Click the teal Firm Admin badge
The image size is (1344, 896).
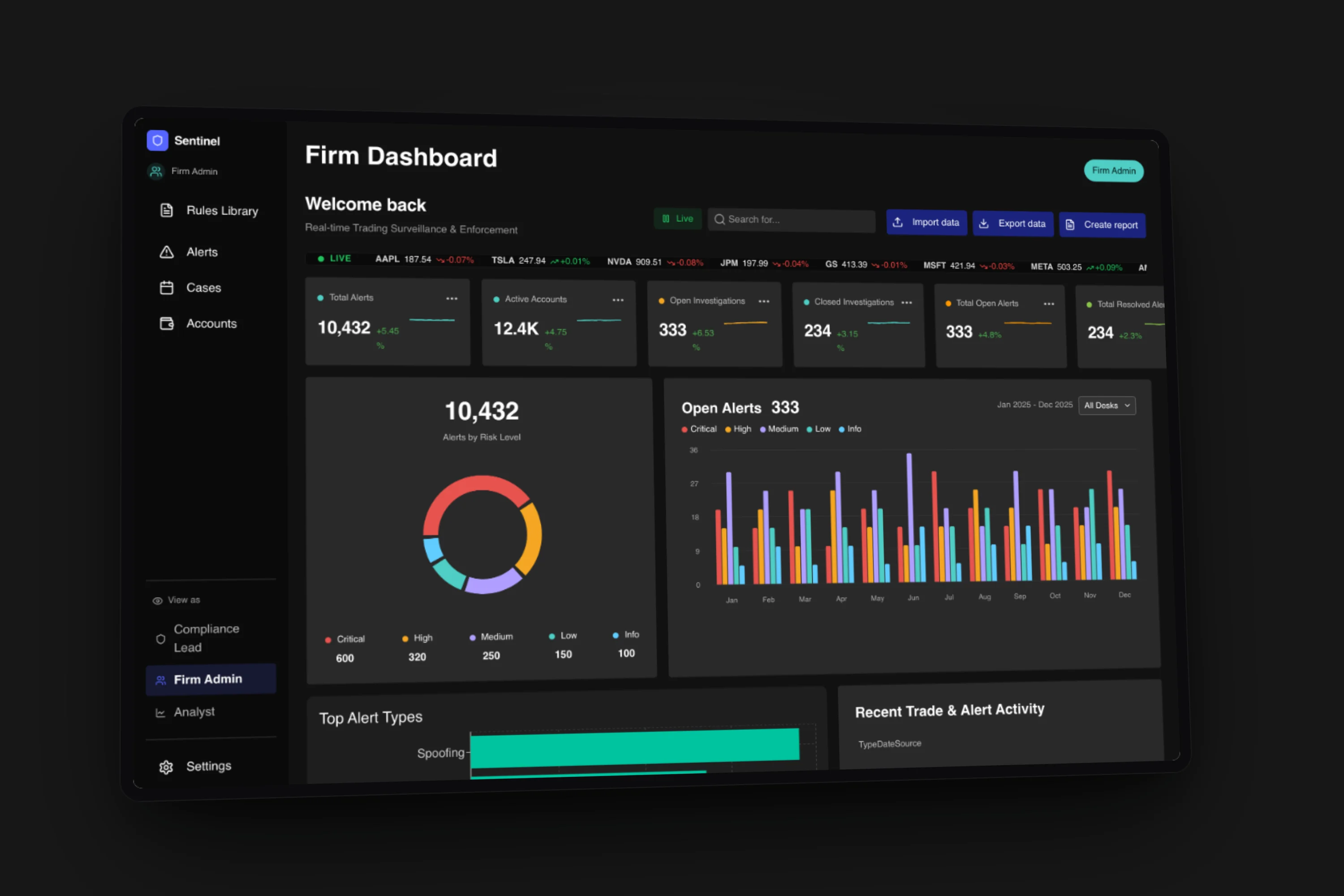point(1114,170)
